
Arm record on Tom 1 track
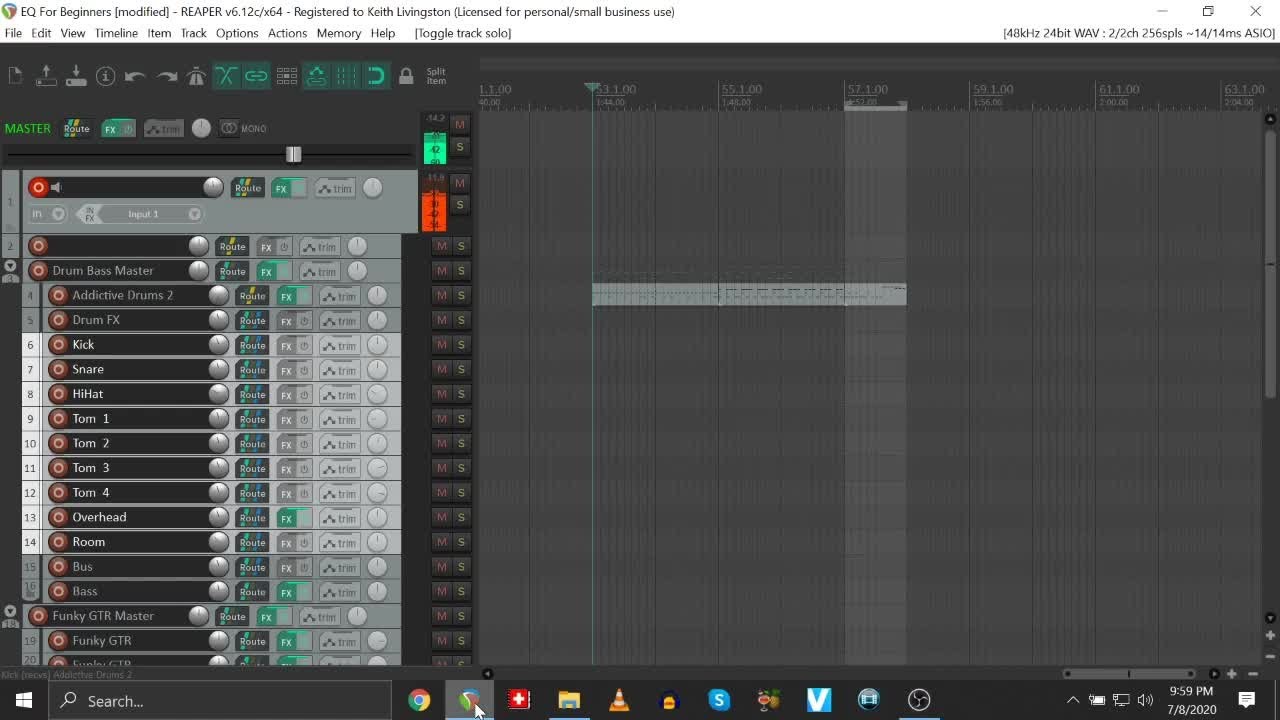[58, 418]
